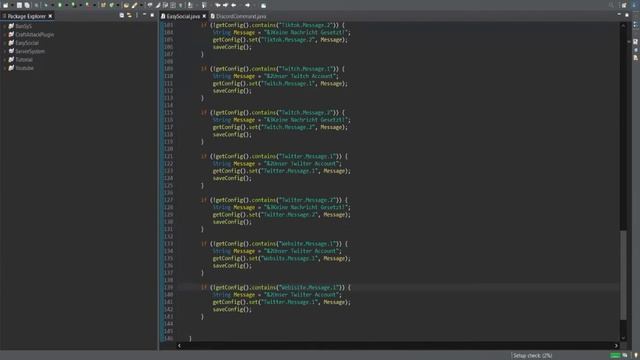The image size is (640, 360).
Task: Expand the Tutorial project node
Action: (x=5, y=60)
